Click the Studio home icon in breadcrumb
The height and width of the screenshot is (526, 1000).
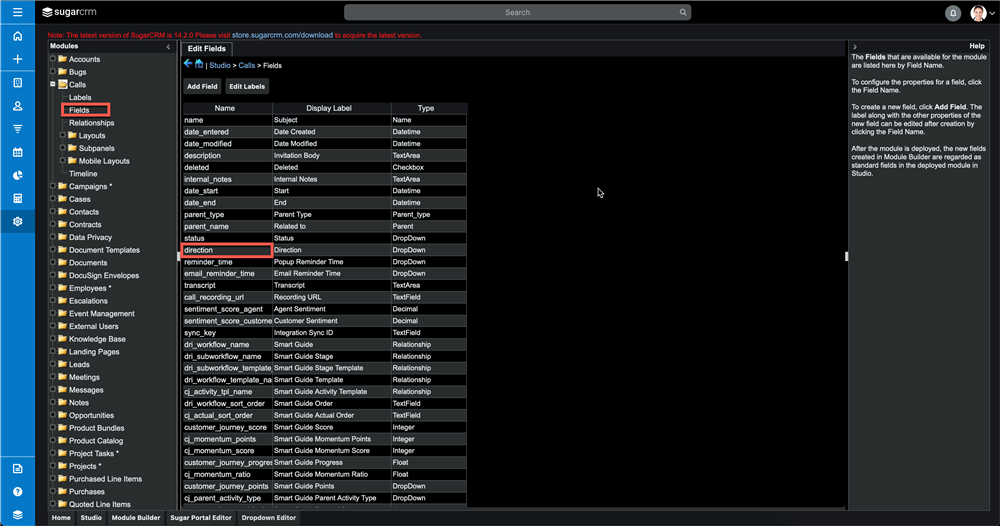199,64
